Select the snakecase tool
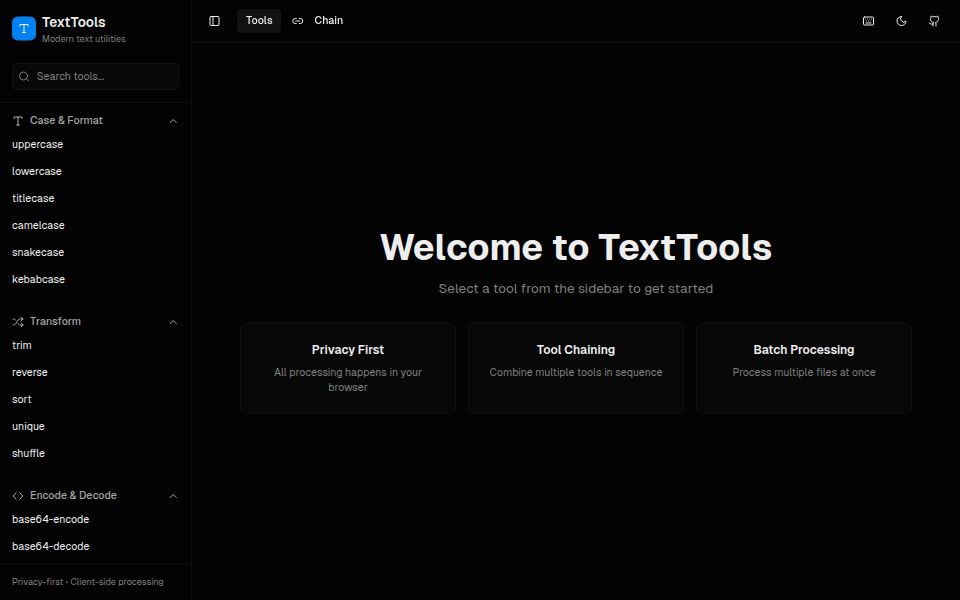This screenshot has width=960, height=600. 38,252
